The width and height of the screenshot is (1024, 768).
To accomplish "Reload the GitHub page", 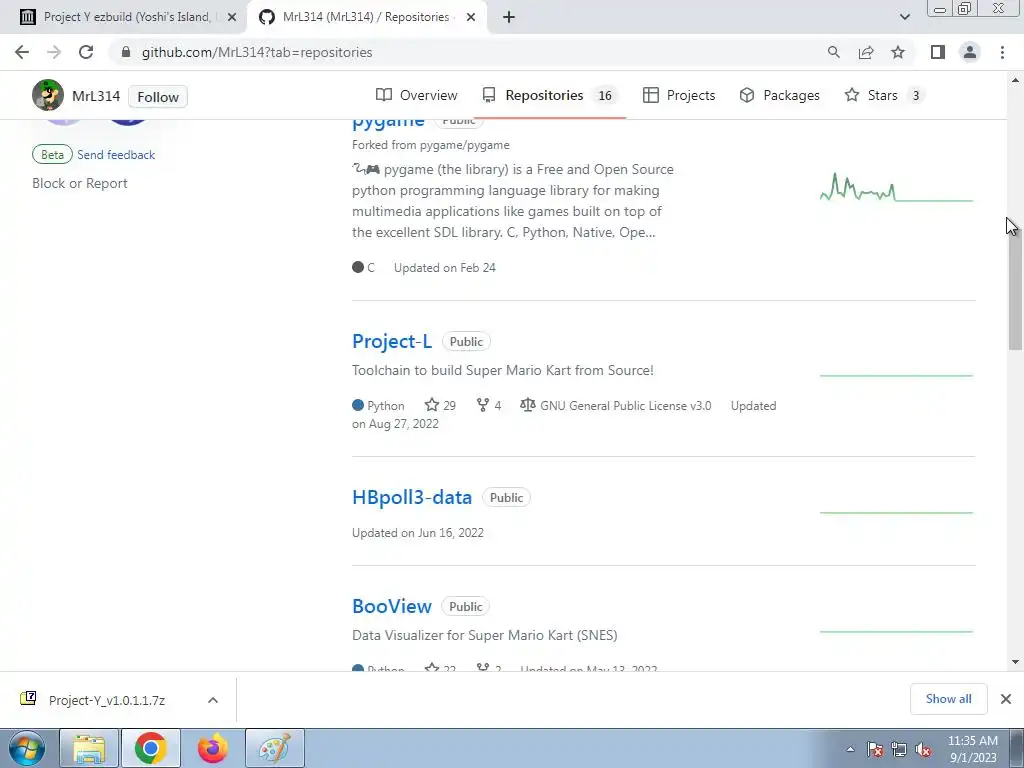I will click(86, 52).
